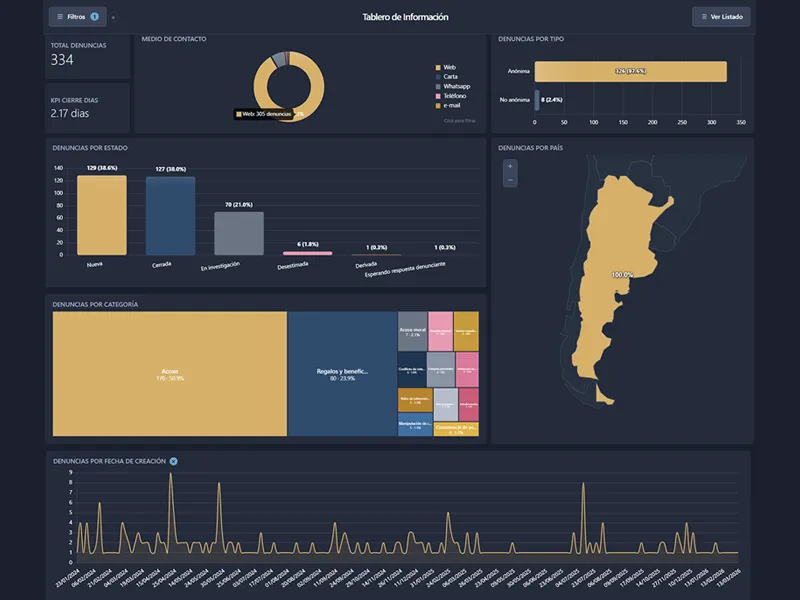Select Regalos y beneficios treemap tile
Screen dimensions: 800x600
click(x=342, y=373)
